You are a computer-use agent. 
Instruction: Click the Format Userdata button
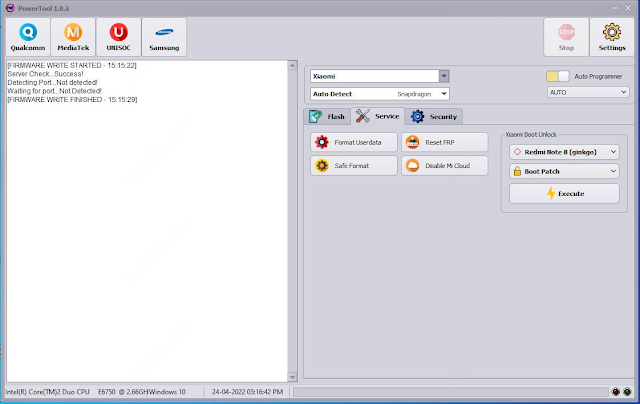point(354,142)
